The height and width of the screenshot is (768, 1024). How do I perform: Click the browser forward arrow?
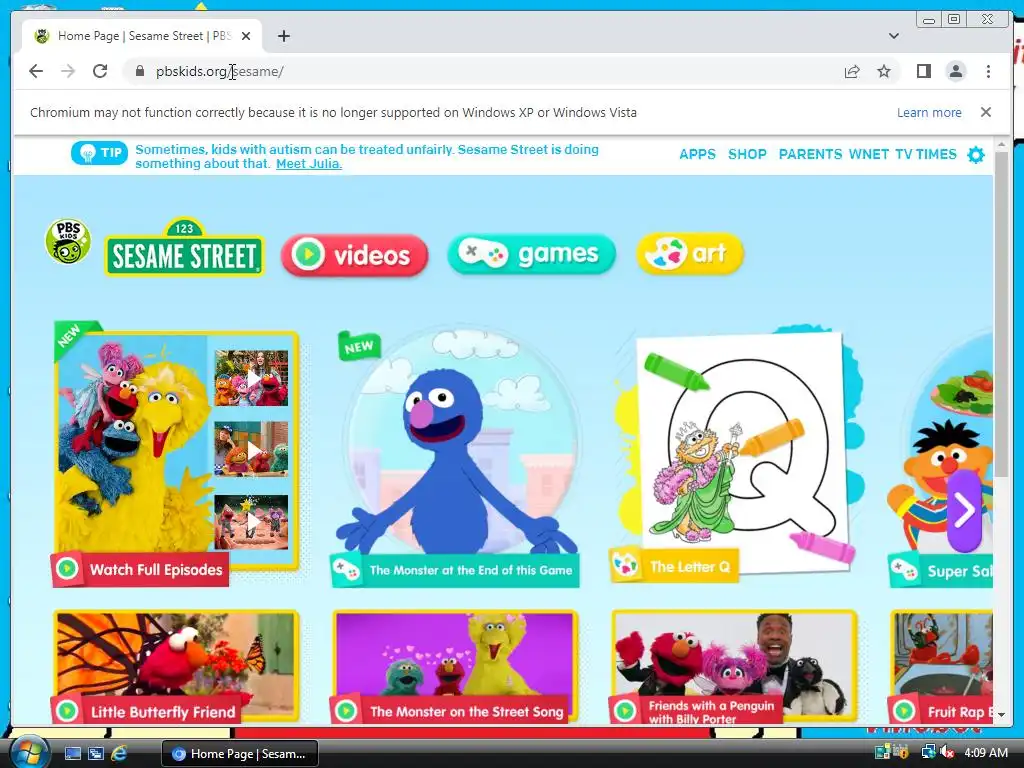pos(68,71)
